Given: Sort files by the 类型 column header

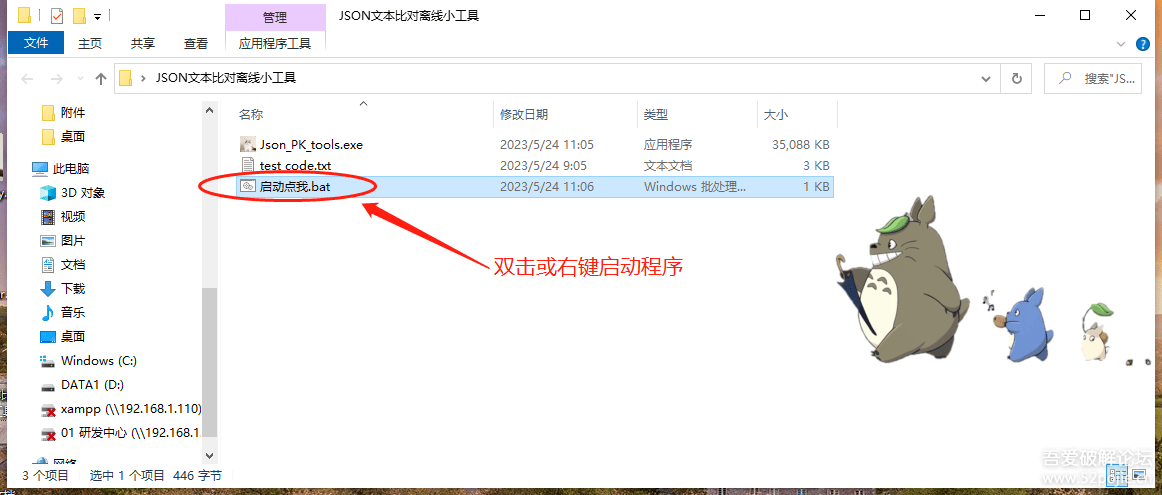Looking at the screenshot, I should click(656, 115).
